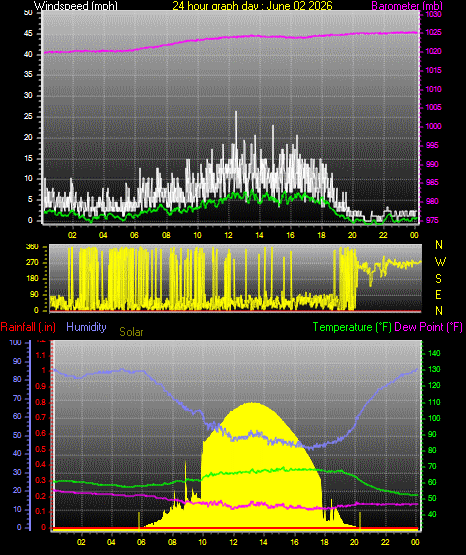The height and width of the screenshot is (555, 466).
Task: Click the Windspeed (mph) axis title
Action: (x=75, y=6)
